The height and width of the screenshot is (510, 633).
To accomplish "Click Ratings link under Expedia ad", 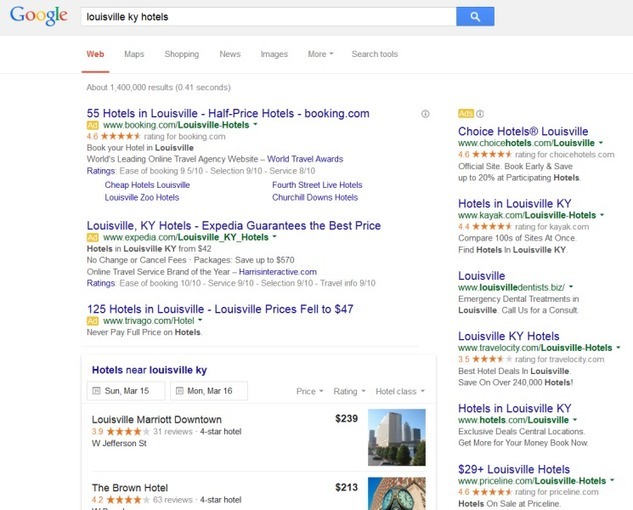I will point(101,283).
